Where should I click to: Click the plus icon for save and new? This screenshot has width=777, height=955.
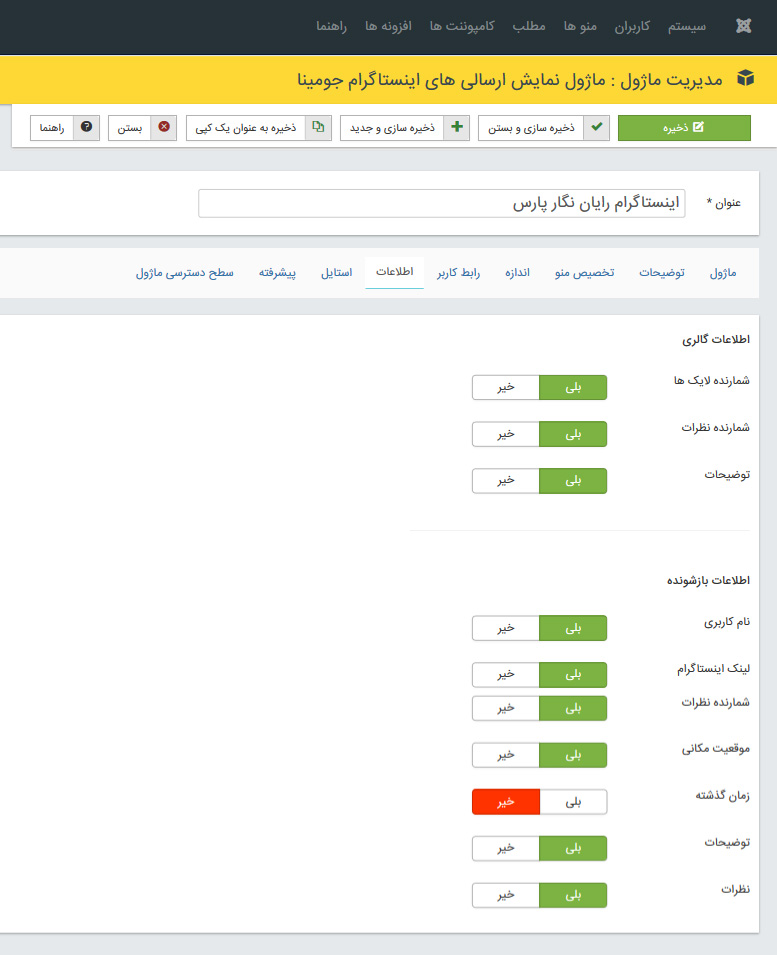(x=457, y=127)
